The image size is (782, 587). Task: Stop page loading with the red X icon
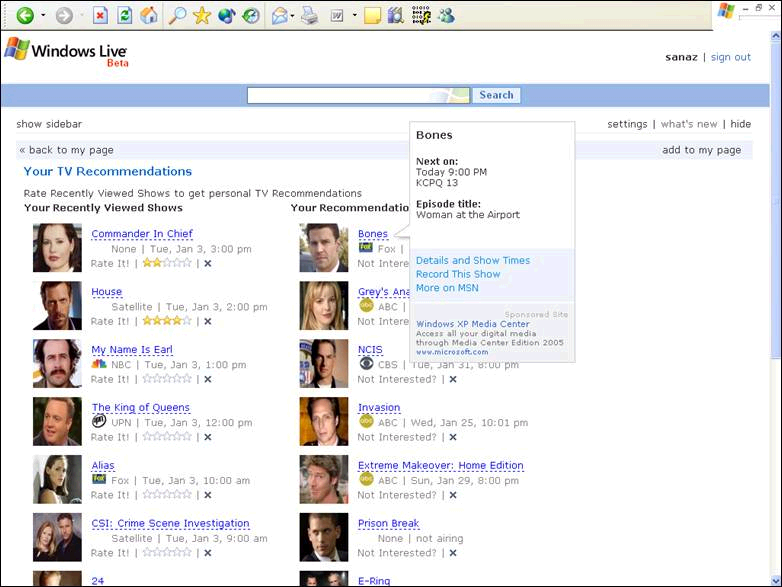[x=100, y=15]
